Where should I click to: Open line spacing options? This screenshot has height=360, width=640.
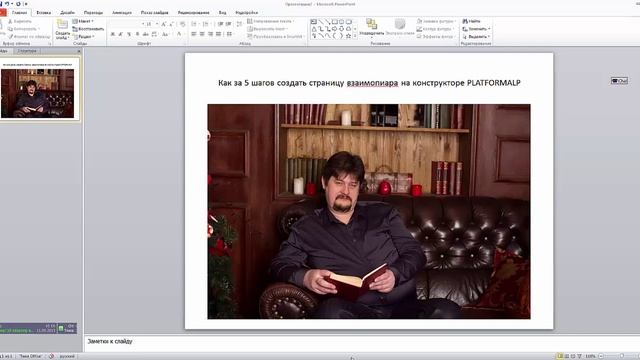click(239, 24)
